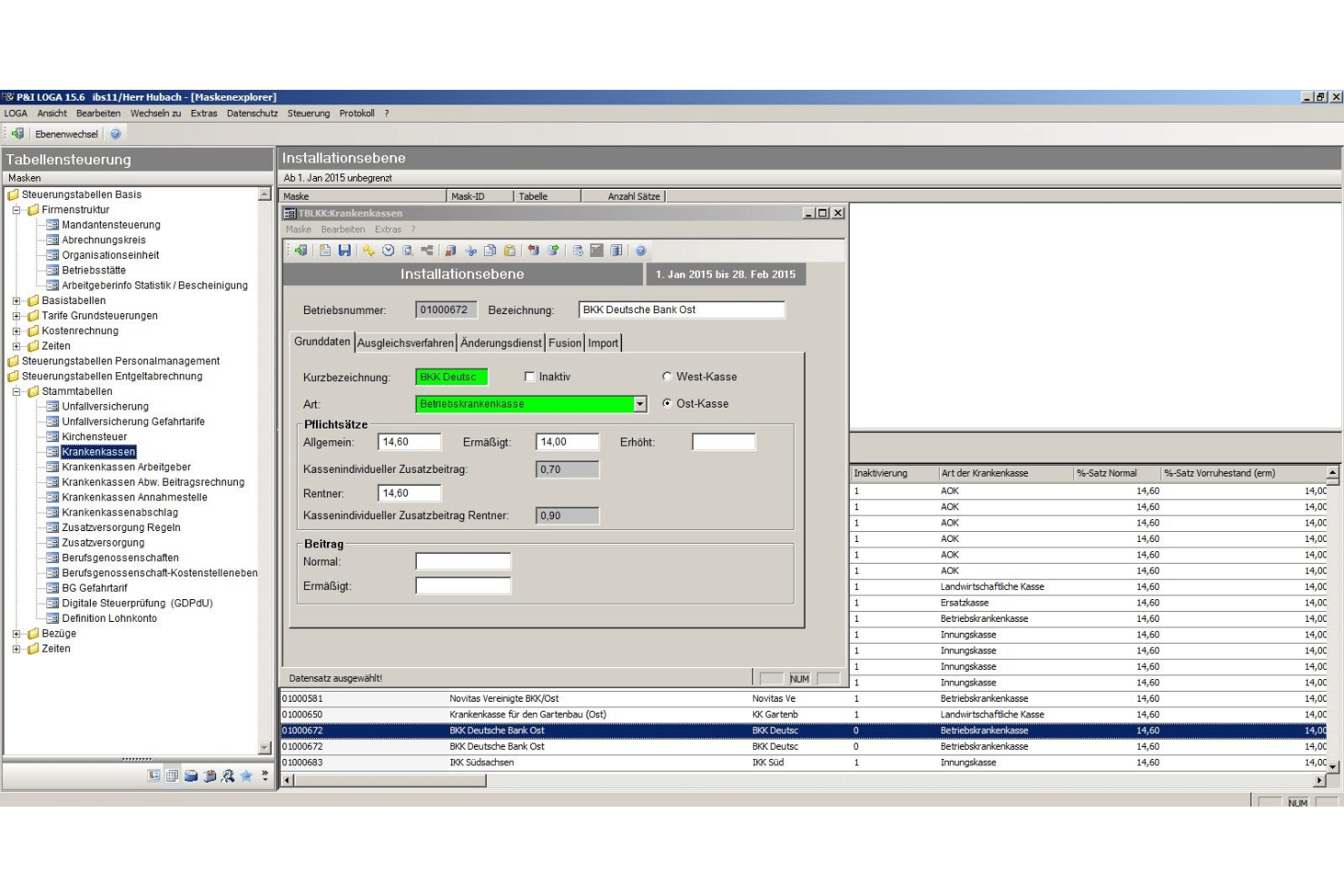Click the exit door icon in Krankenkassen toolbar

click(301, 251)
